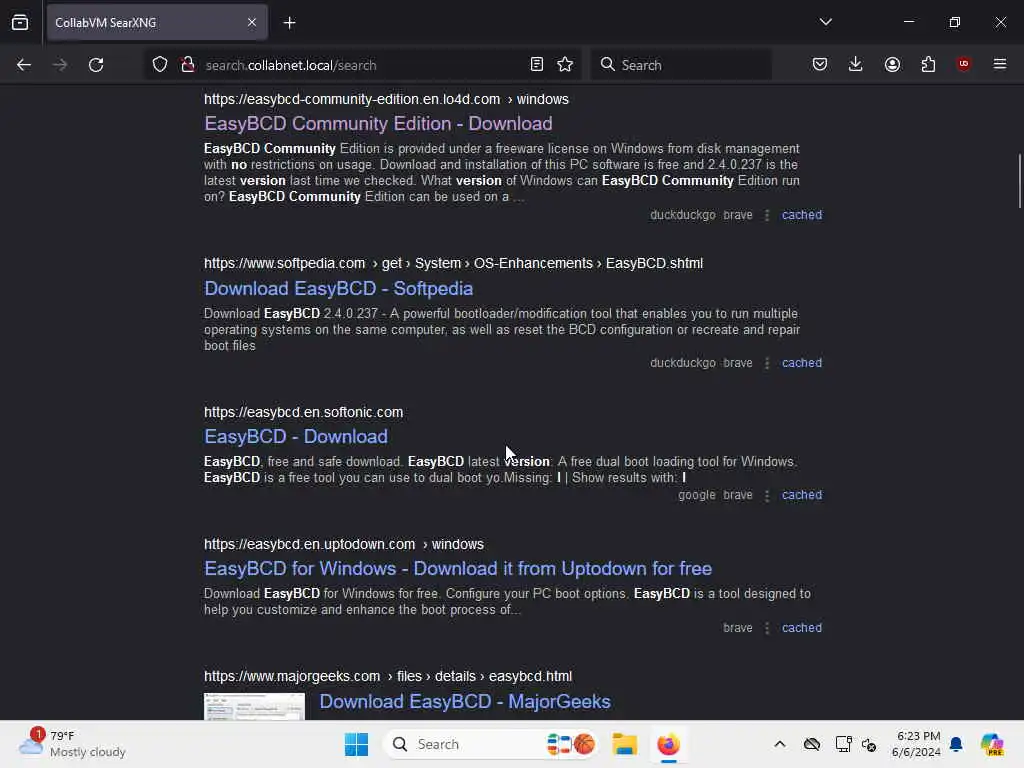The image size is (1024, 768).
Task: Show hidden system tray icons
Action: pyautogui.click(x=780, y=744)
